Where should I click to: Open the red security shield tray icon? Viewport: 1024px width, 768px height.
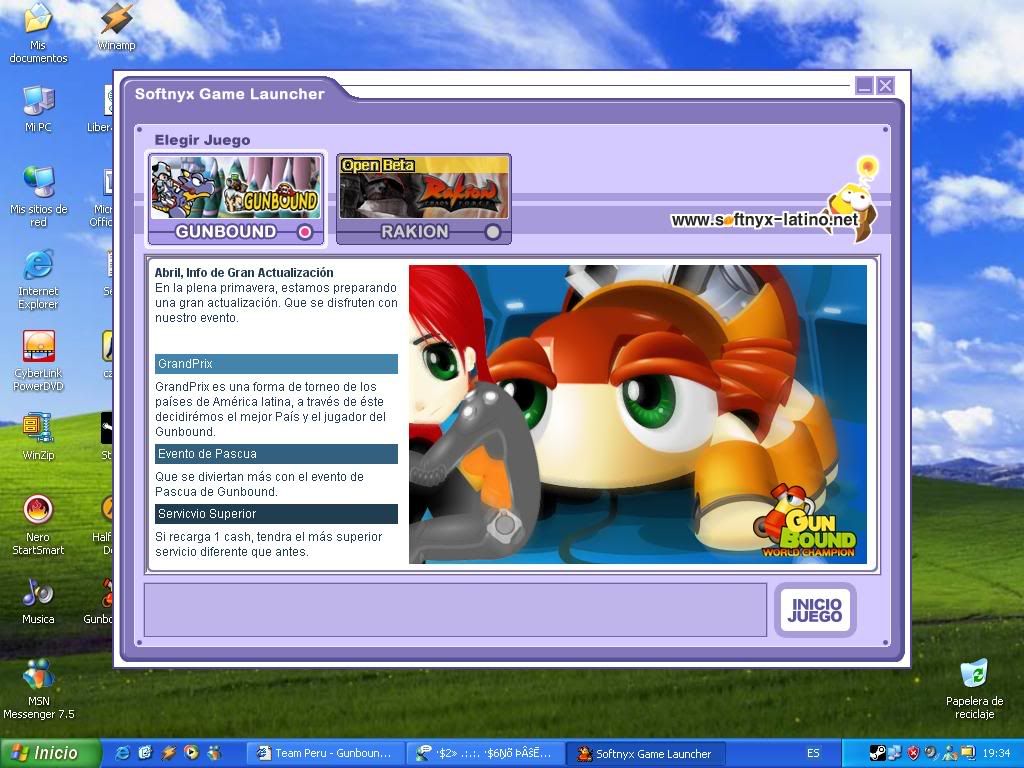[x=914, y=754]
